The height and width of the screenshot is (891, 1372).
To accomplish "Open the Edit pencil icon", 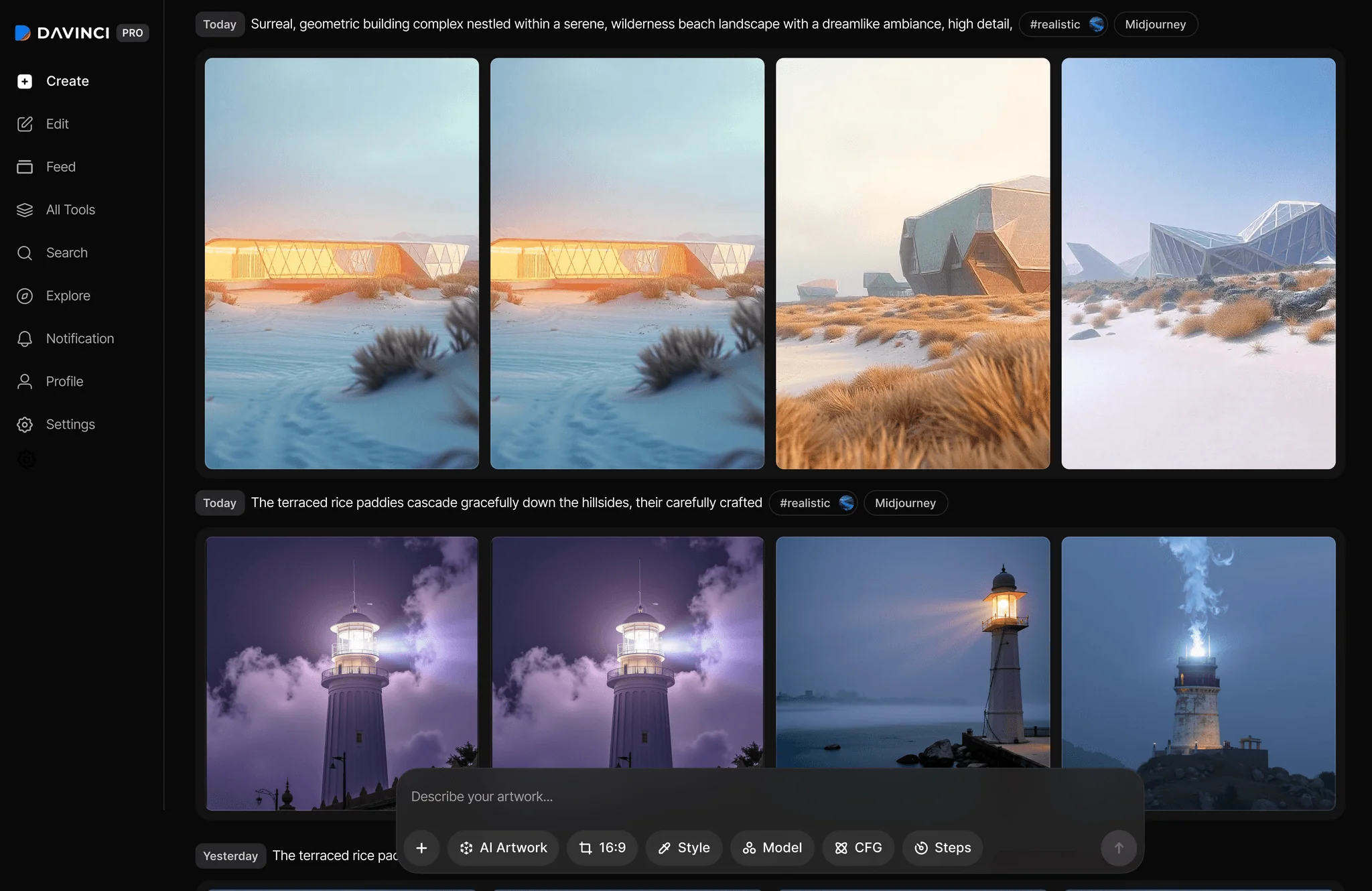I will click(25, 124).
